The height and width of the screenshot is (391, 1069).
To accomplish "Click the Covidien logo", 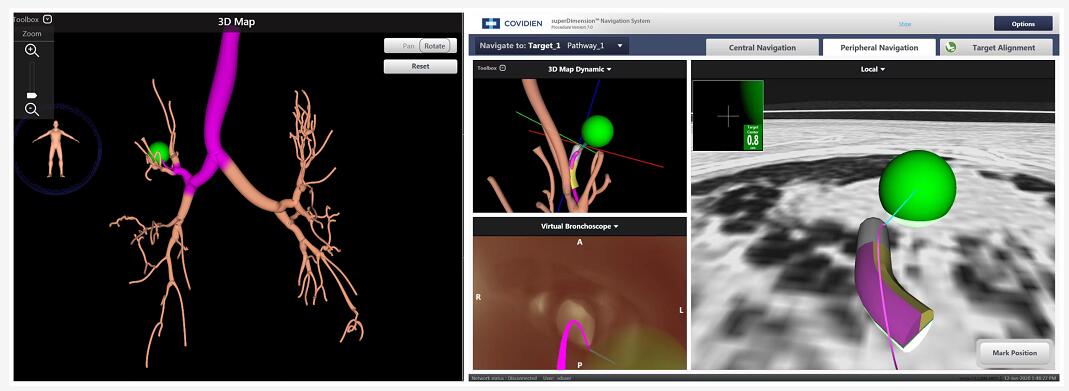I will tap(512, 23).
